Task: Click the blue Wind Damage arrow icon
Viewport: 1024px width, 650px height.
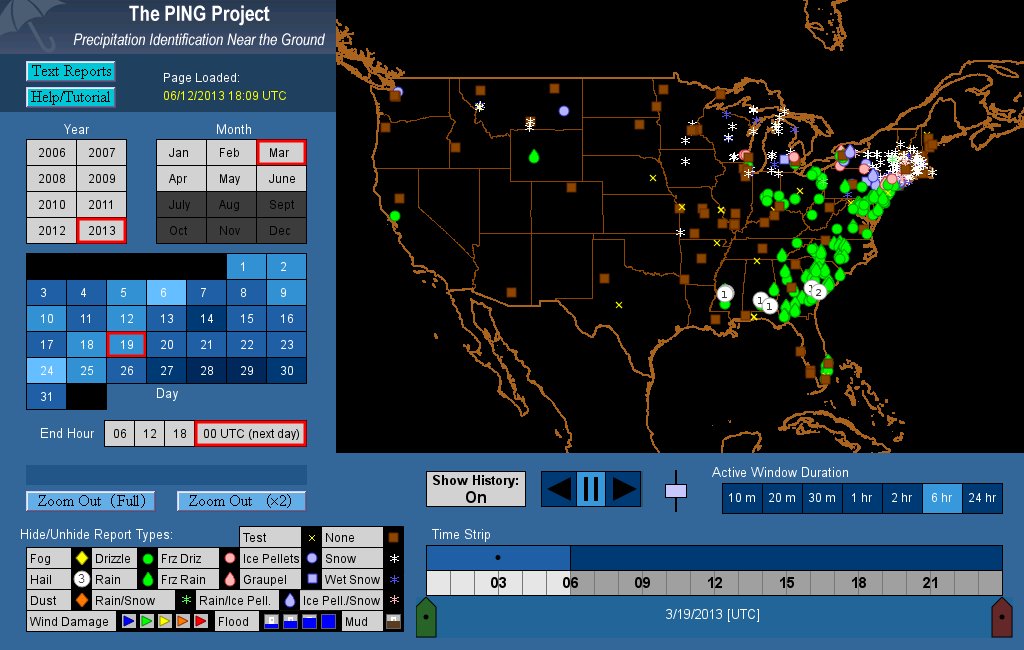Action: tap(128, 621)
